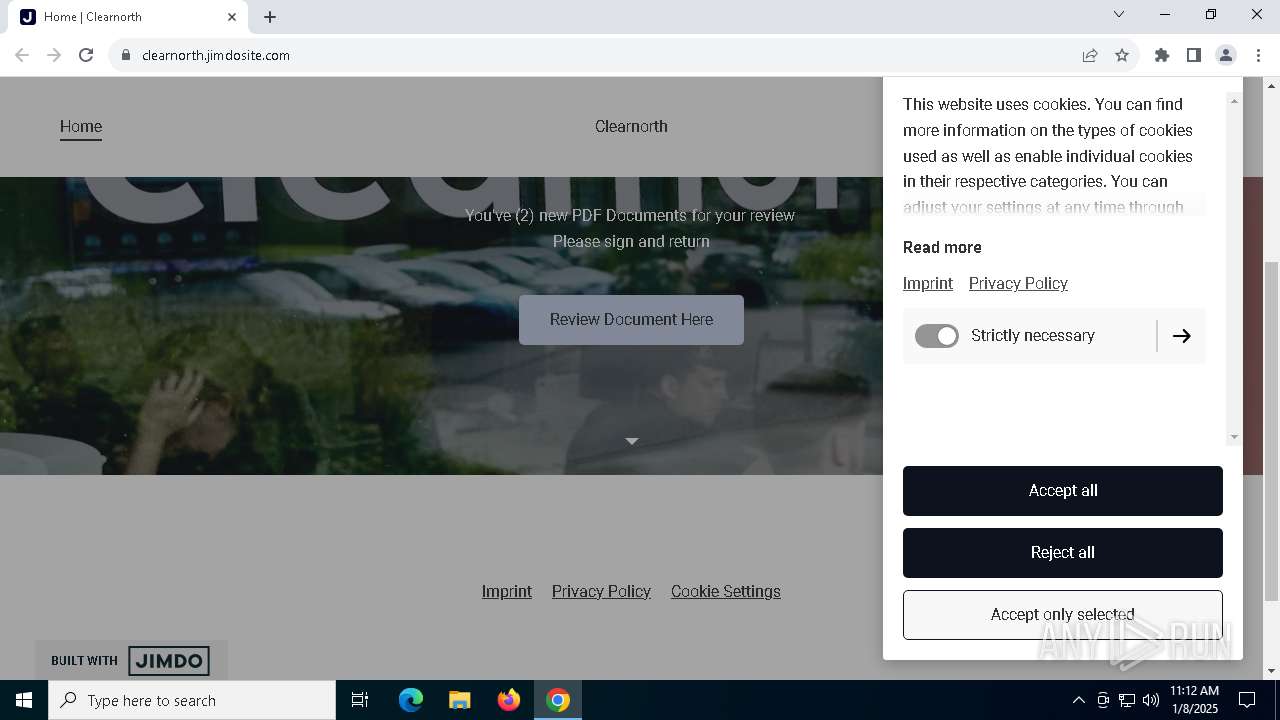Open the Extensions puzzle icon
1280x720 pixels.
tap(1162, 55)
